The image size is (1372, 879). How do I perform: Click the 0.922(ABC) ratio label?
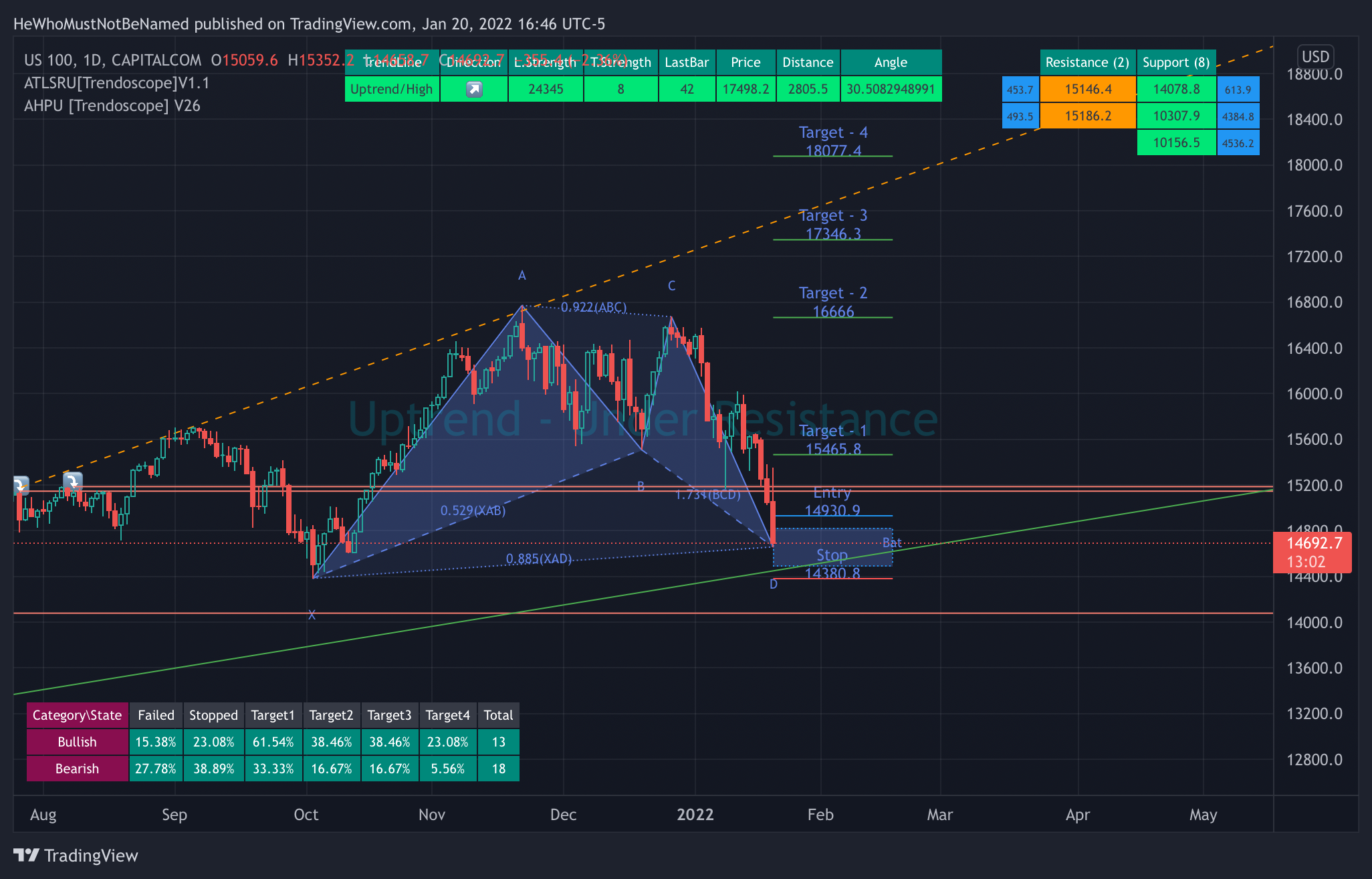594,307
